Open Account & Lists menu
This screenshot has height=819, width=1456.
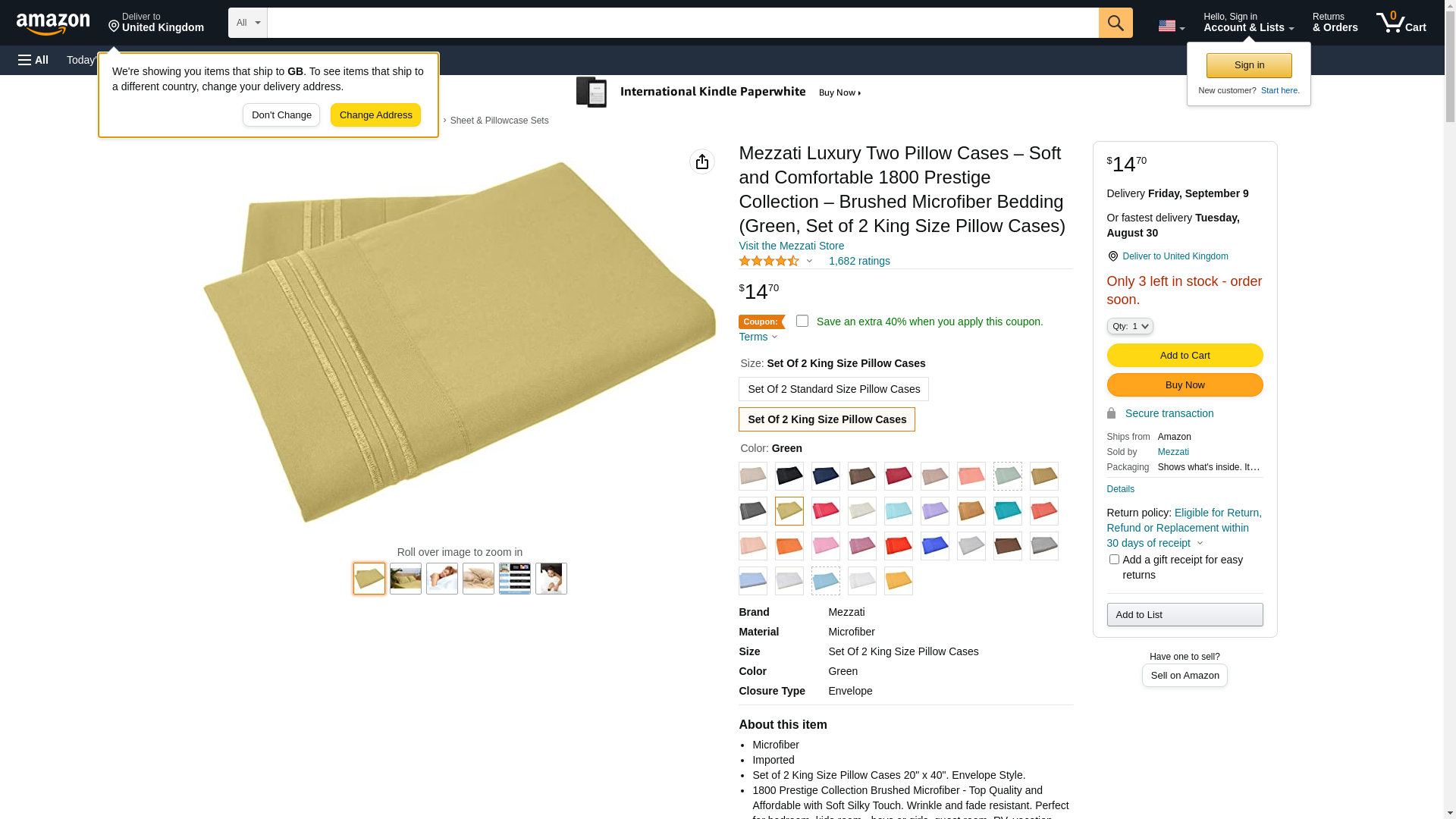coord(1248,23)
